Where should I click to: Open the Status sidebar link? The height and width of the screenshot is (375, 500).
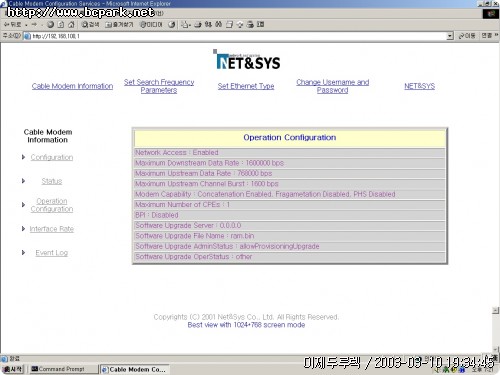[52, 181]
